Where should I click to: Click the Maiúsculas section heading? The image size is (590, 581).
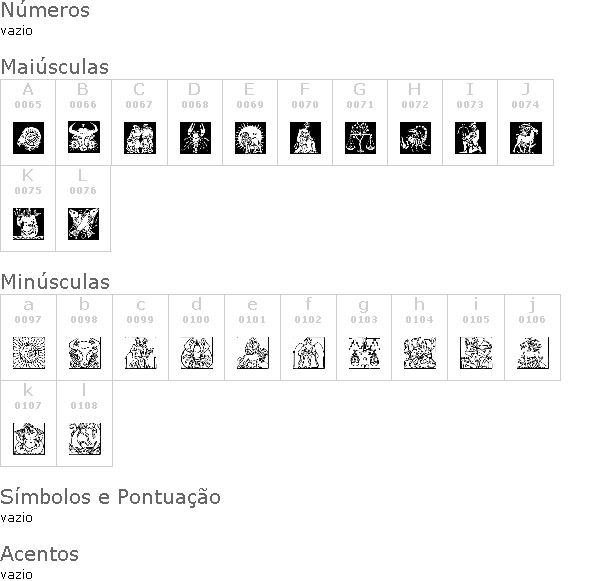click(x=55, y=67)
